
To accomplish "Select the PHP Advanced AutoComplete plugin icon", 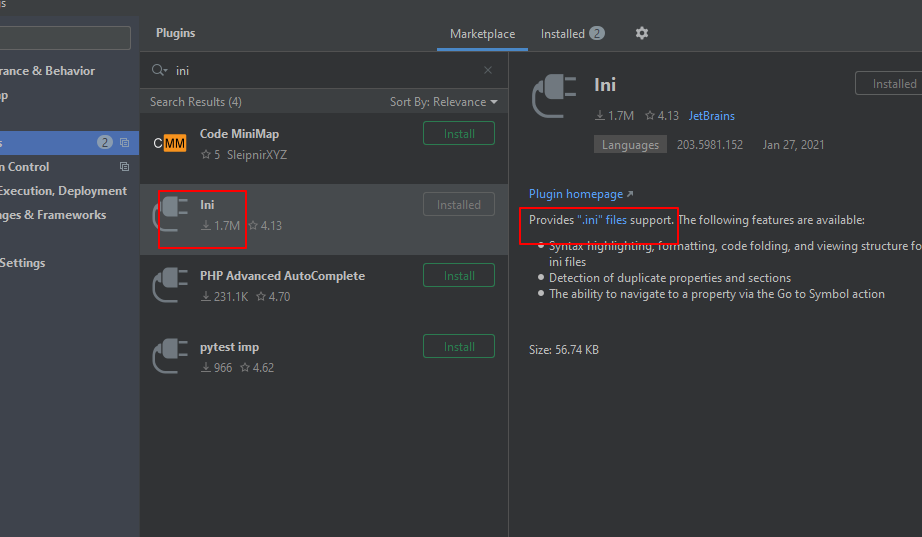I will [170, 285].
